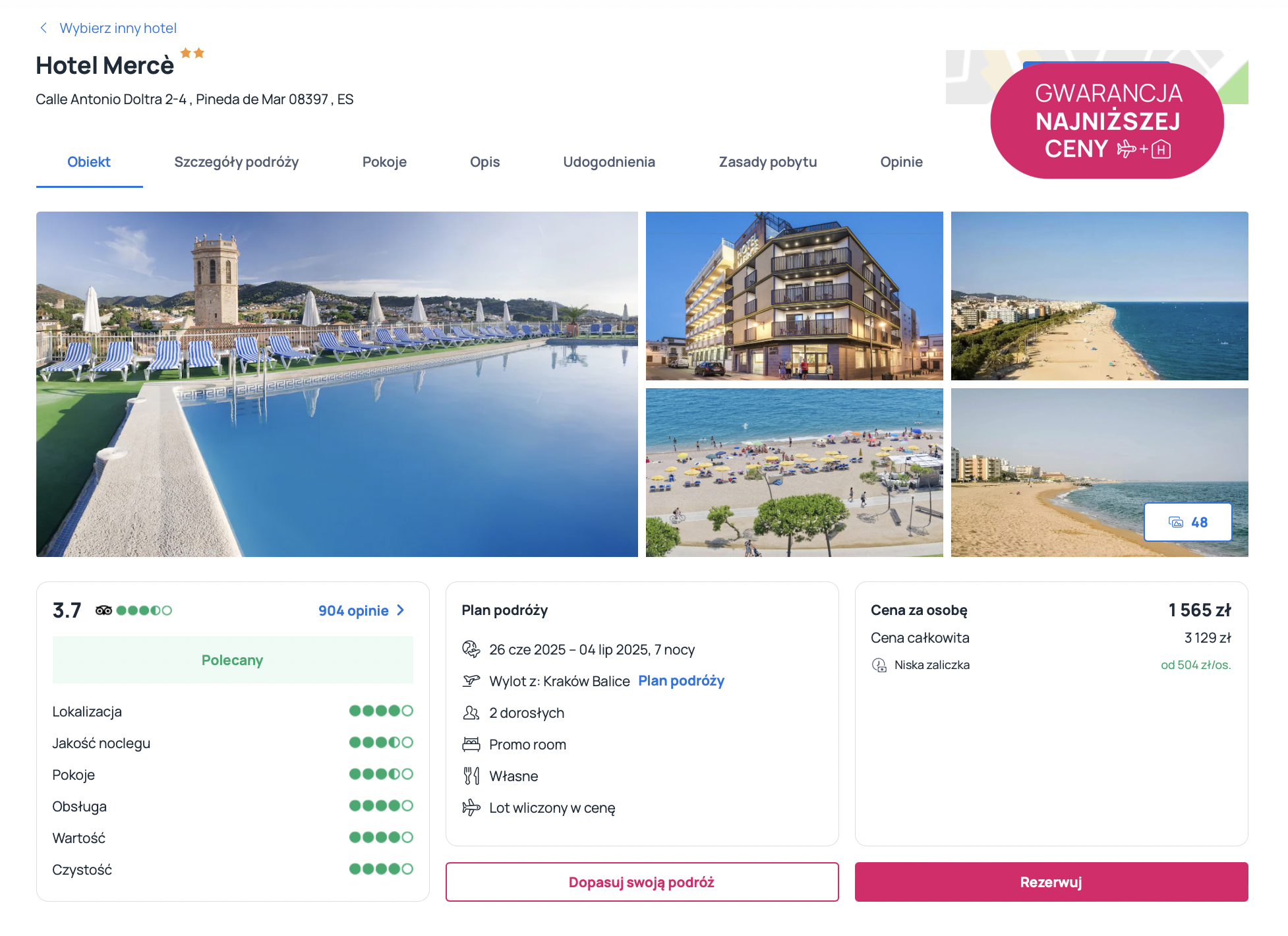Viewport: 1288px width, 936px height.
Task: Click the 3.7 rating score
Action: (x=67, y=610)
